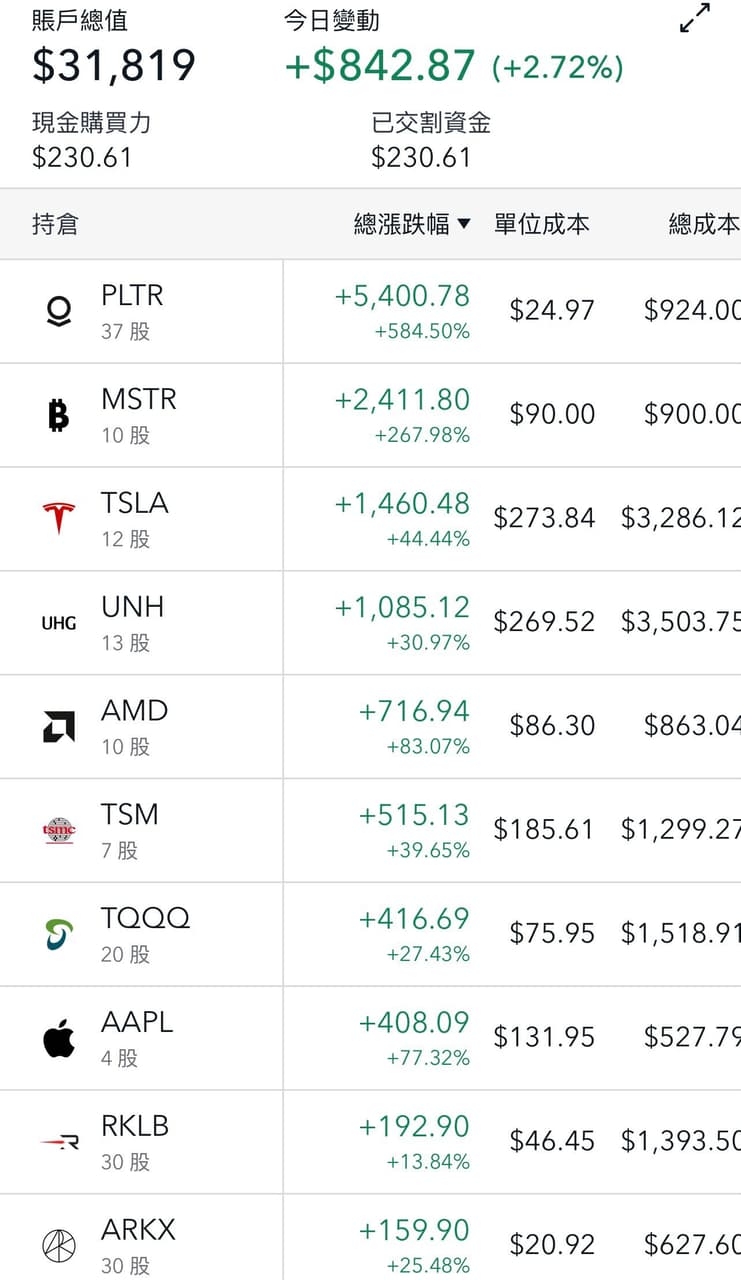Select the 持倉 column header

[55, 224]
